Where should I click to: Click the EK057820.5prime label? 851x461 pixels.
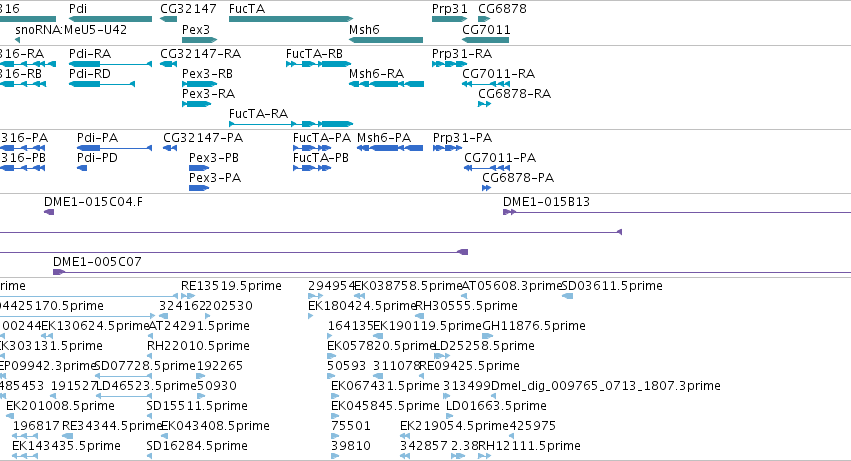click(x=381, y=346)
